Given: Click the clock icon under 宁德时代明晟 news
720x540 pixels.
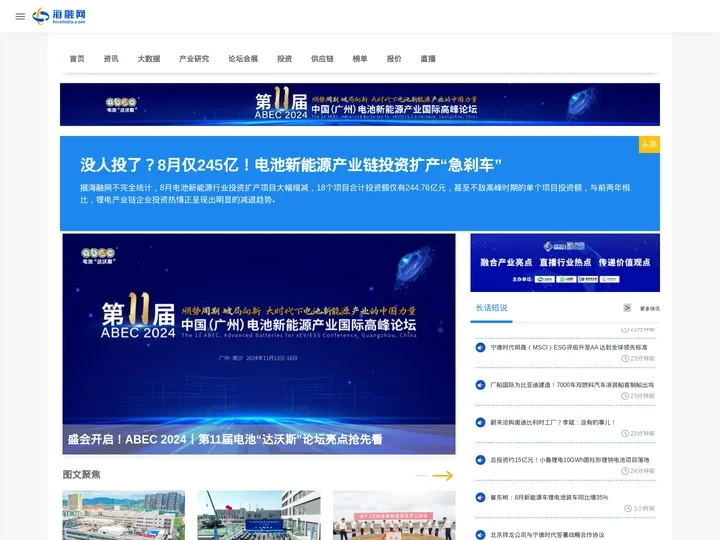Looking at the screenshot, I should click(625, 359).
